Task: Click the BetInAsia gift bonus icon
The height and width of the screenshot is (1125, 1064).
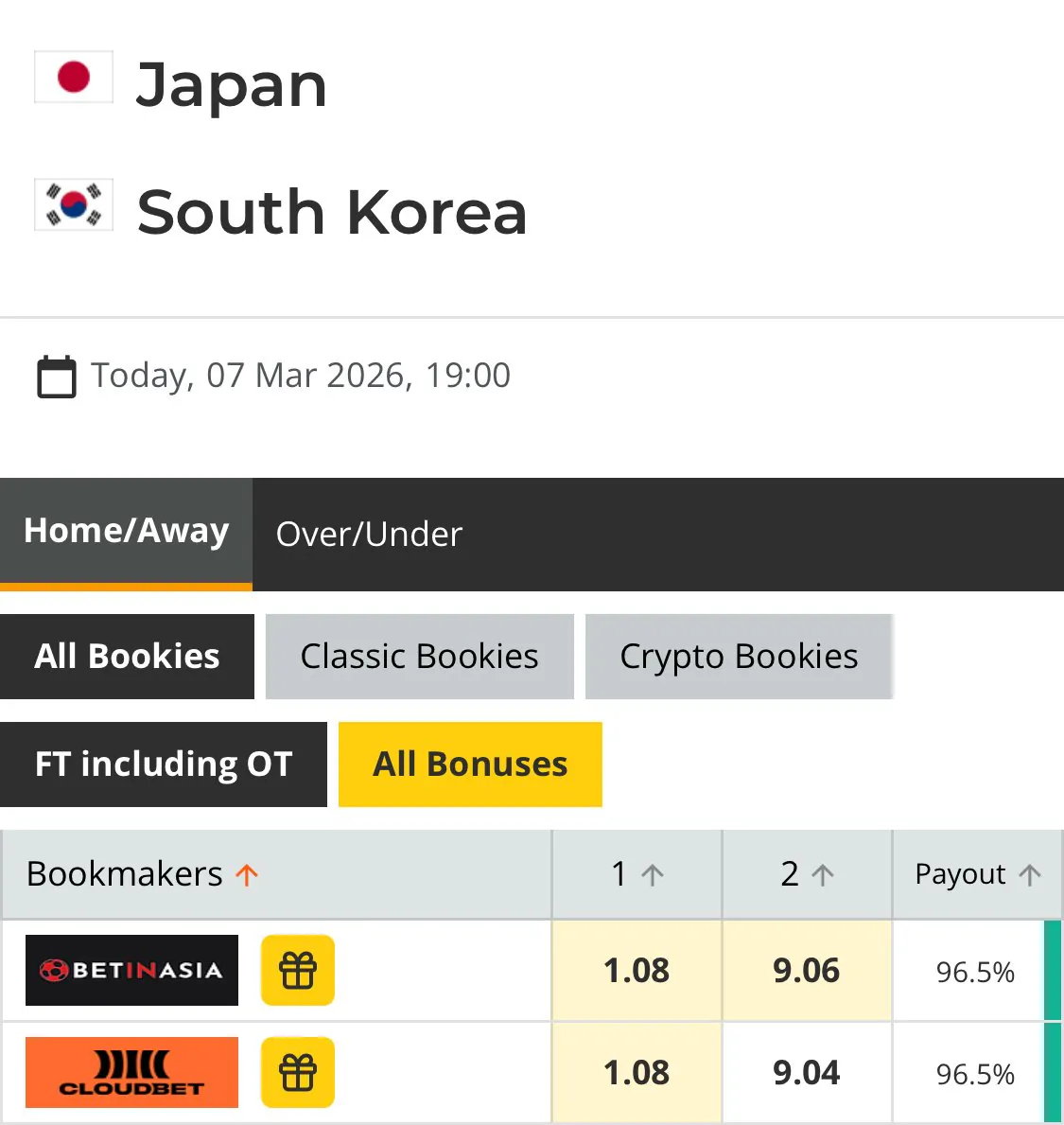Action: point(298,970)
